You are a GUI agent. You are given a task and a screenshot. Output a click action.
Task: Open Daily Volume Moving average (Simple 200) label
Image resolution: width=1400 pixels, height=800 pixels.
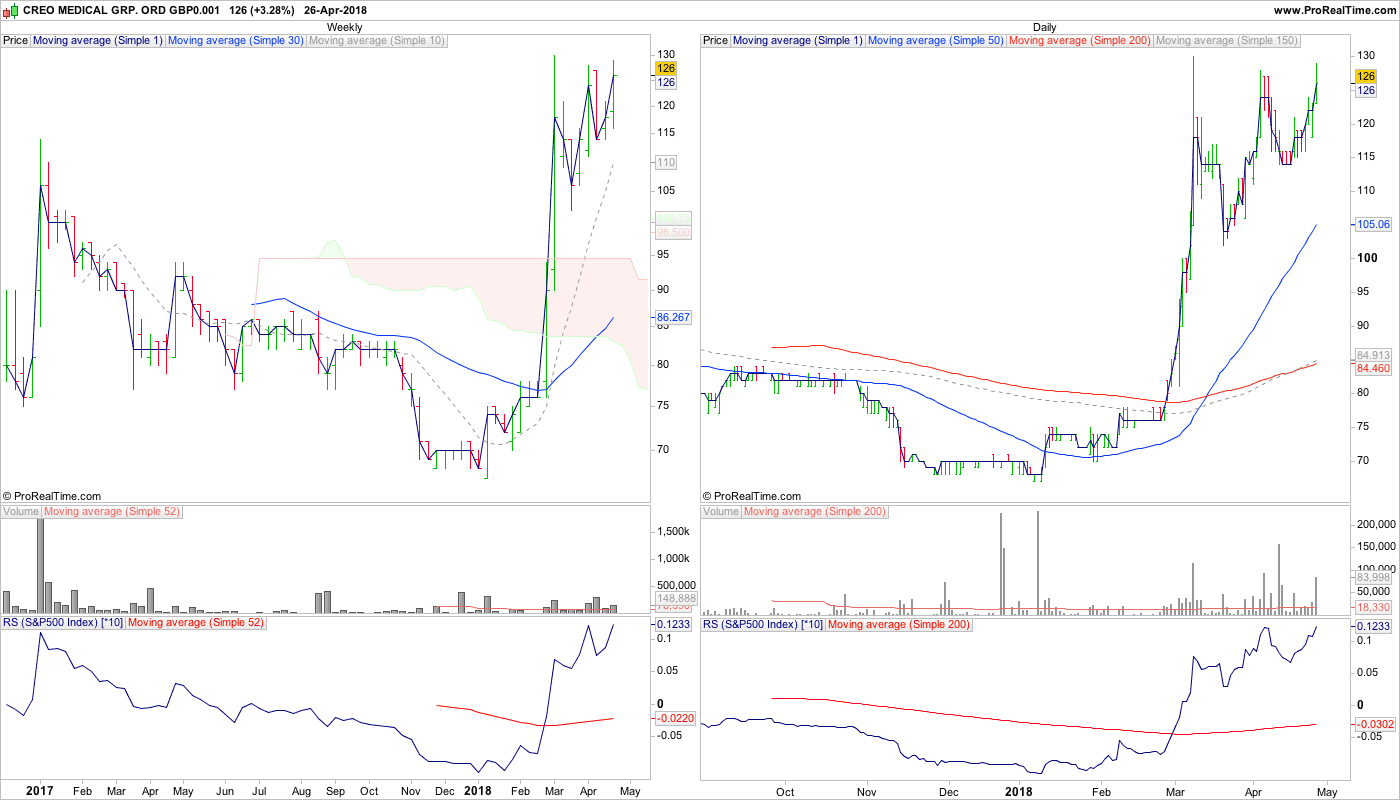tap(815, 512)
